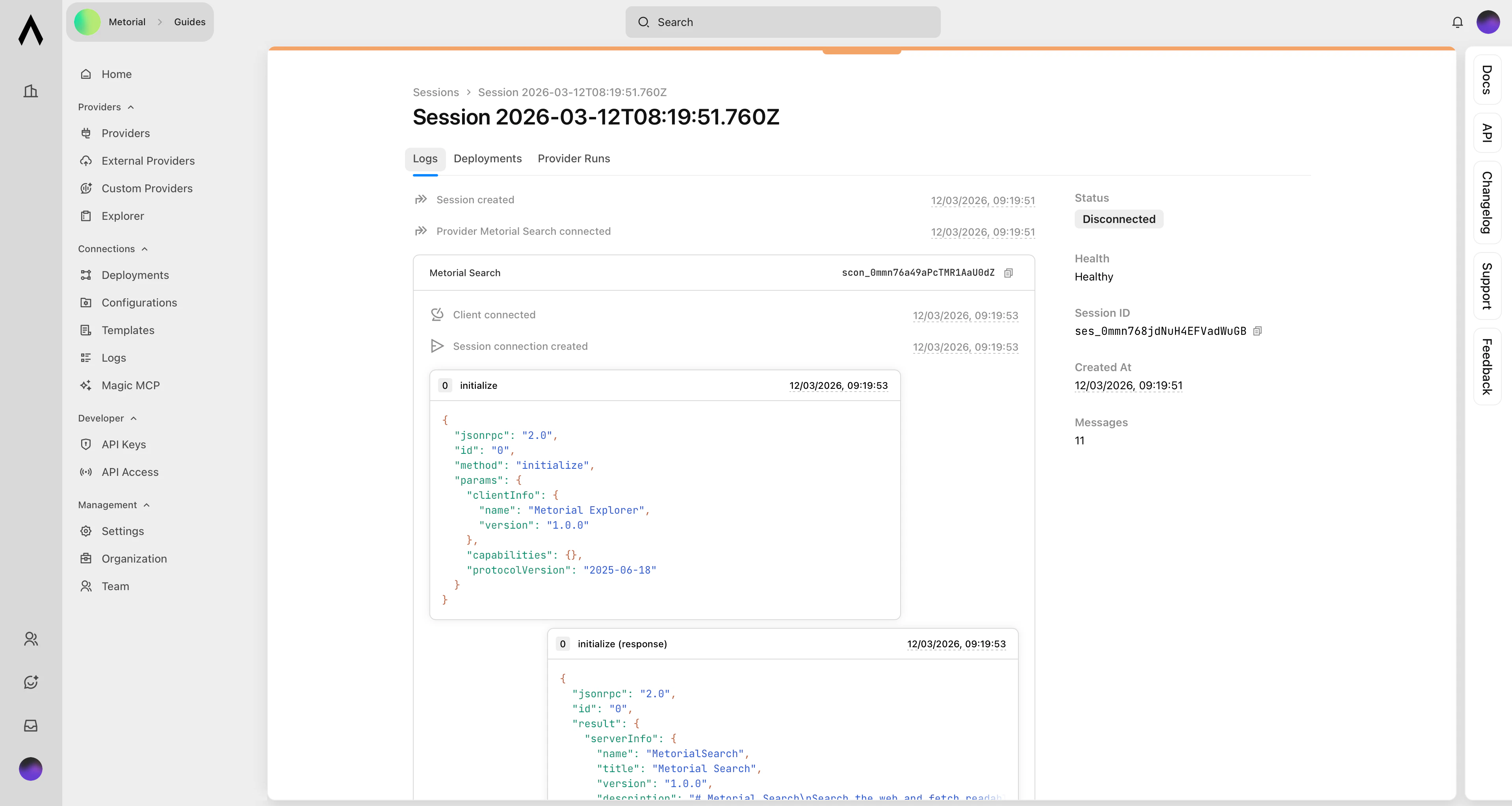Viewport: 1512px width, 806px height.
Task: Click the chat sparkle icon in left rail
Action: [x=30, y=682]
